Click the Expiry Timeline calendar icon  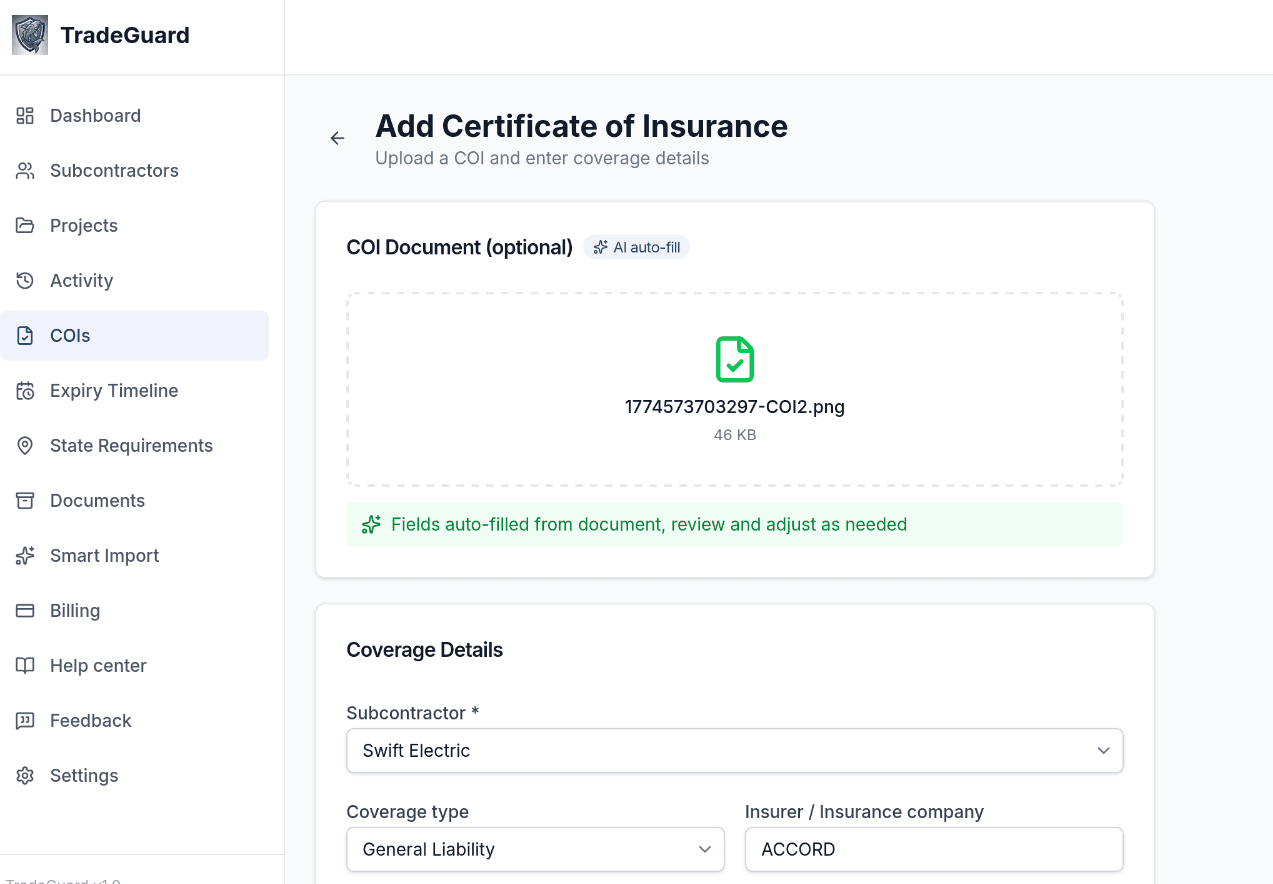click(x=25, y=391)
